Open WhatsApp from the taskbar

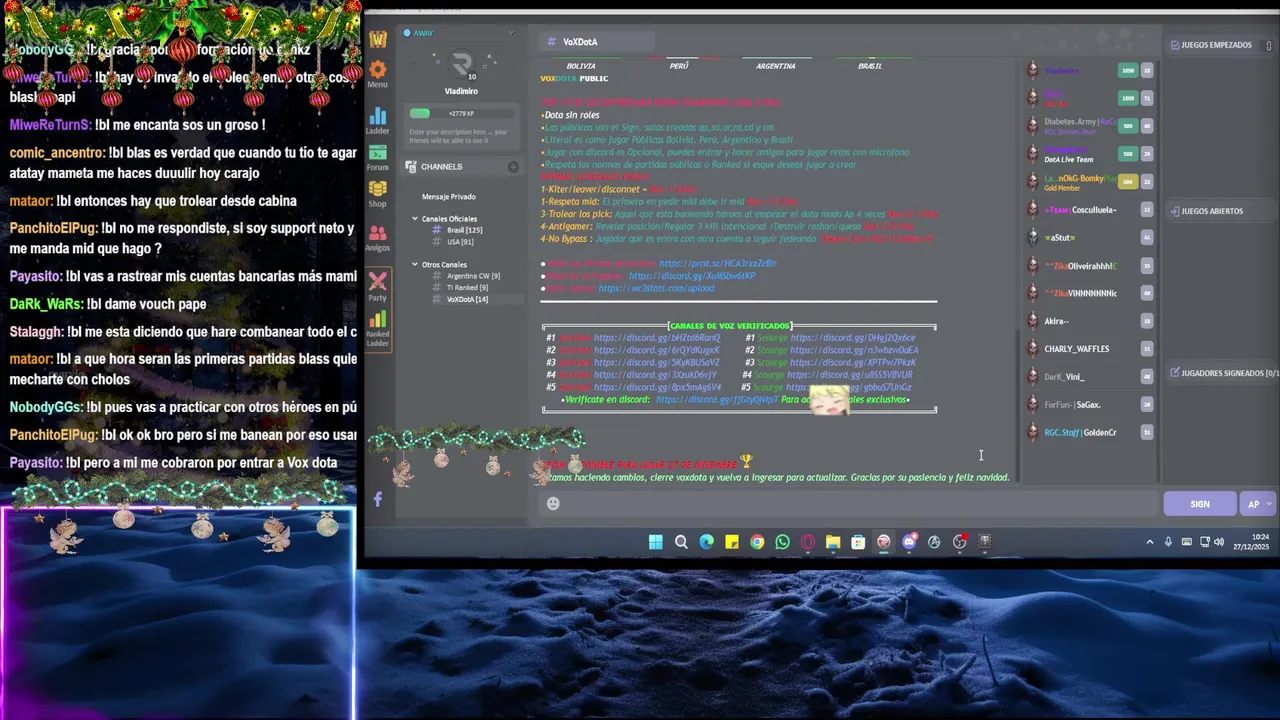pos(782,542)
